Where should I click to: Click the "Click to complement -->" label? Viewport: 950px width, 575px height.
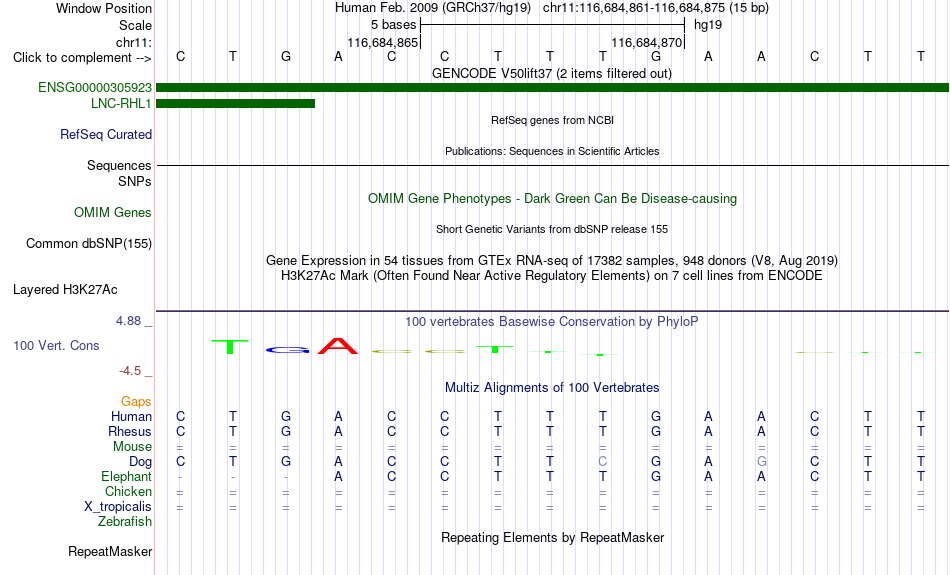[x=82, y=58]
